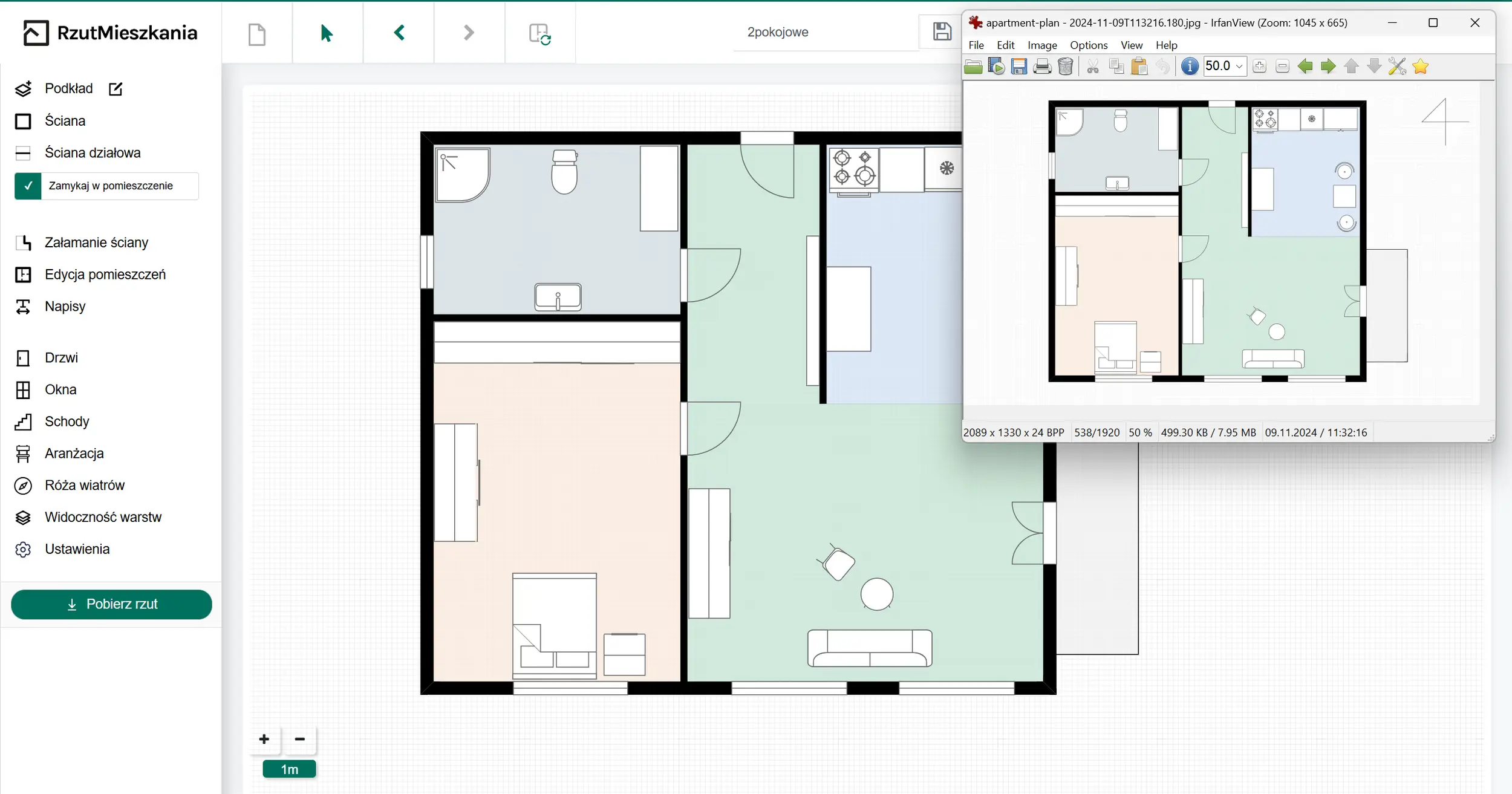Click IrfanView image information icon

click(1189, 67)
